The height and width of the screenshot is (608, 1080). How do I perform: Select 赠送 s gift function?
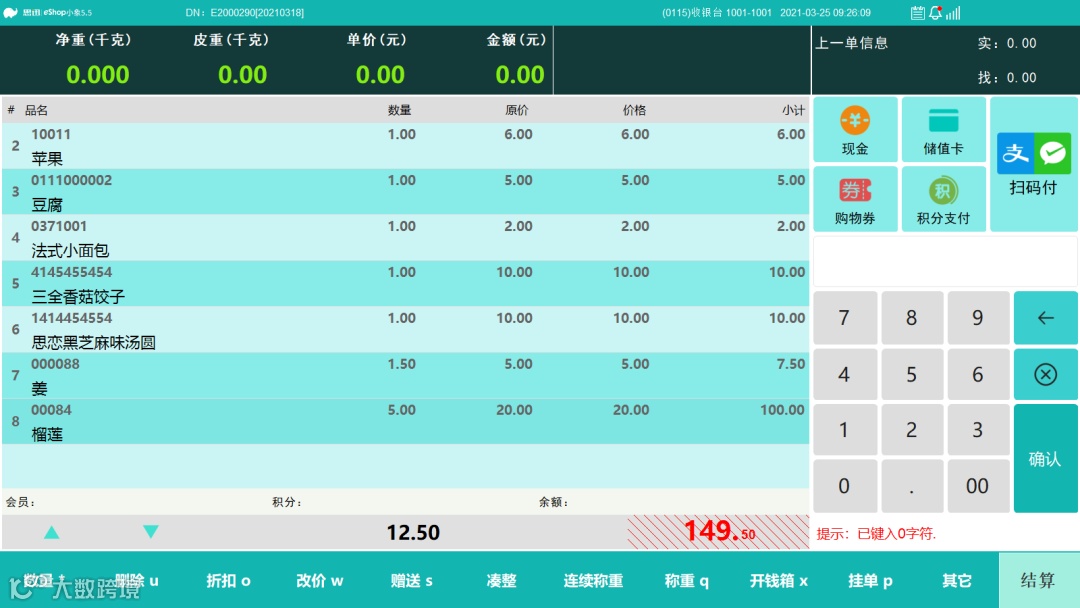coord(411,580)
